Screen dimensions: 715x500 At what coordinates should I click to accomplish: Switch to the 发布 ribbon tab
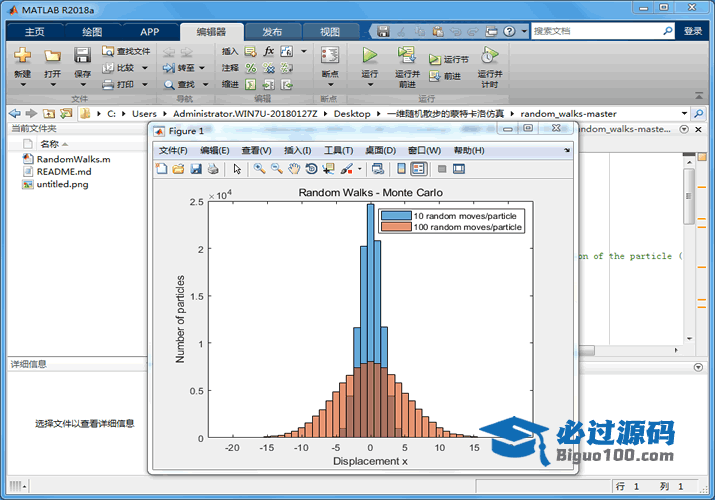(x=272, y=31)
